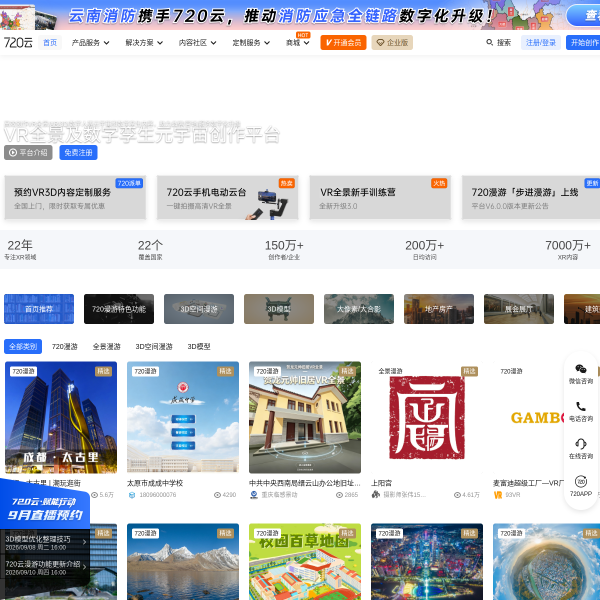Expand 产品服务 dropdown menu
The width and height of the screenshot is (600, 600).
pos(90,42)
